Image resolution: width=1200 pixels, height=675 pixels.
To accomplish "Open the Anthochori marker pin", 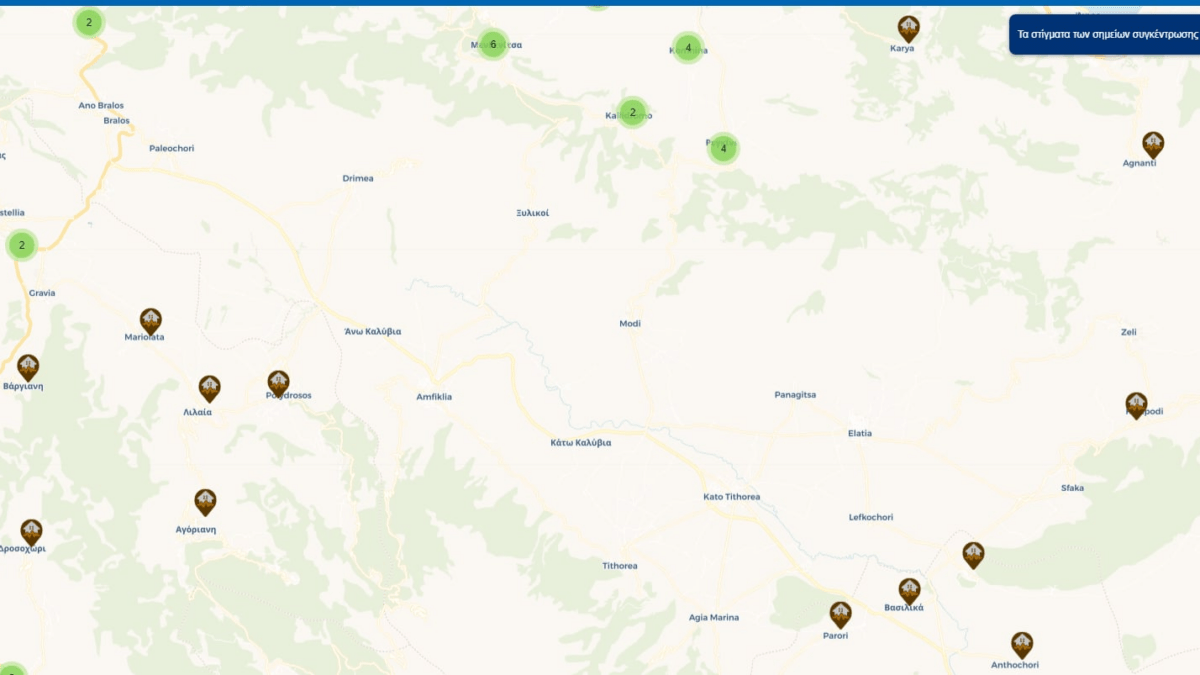I will [1021, 644].
